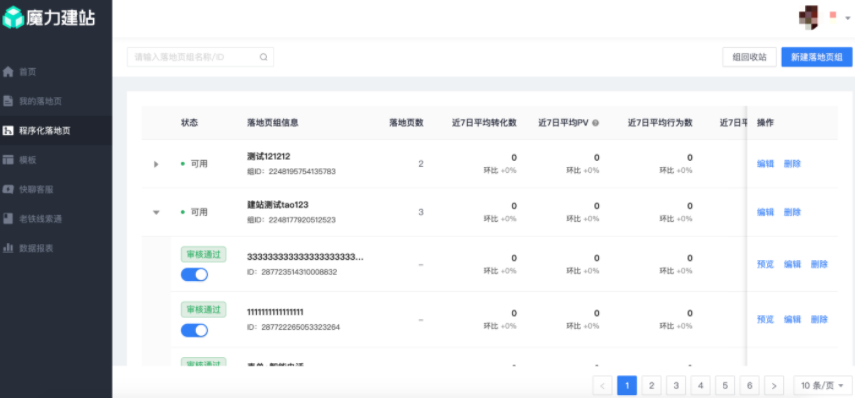The image size is (855, 398).
Task: Click the search magnifier icon
Action: [x=263, y=57]
